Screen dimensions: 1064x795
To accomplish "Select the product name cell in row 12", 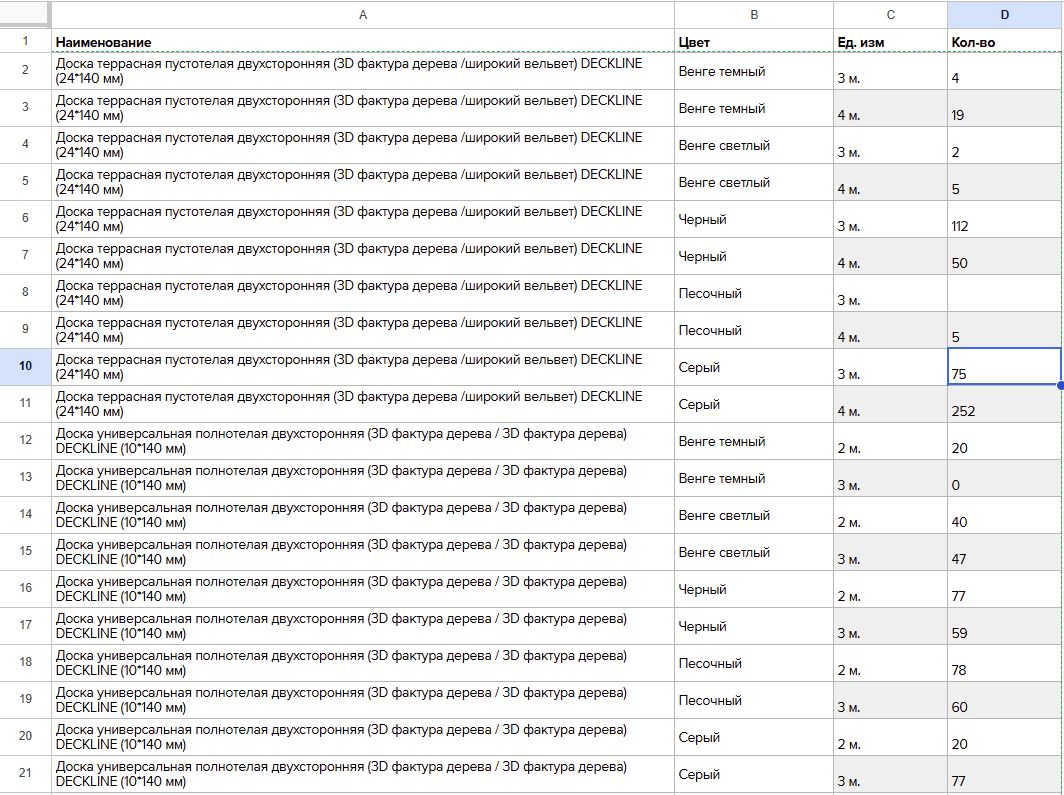I will pos(362,441).
